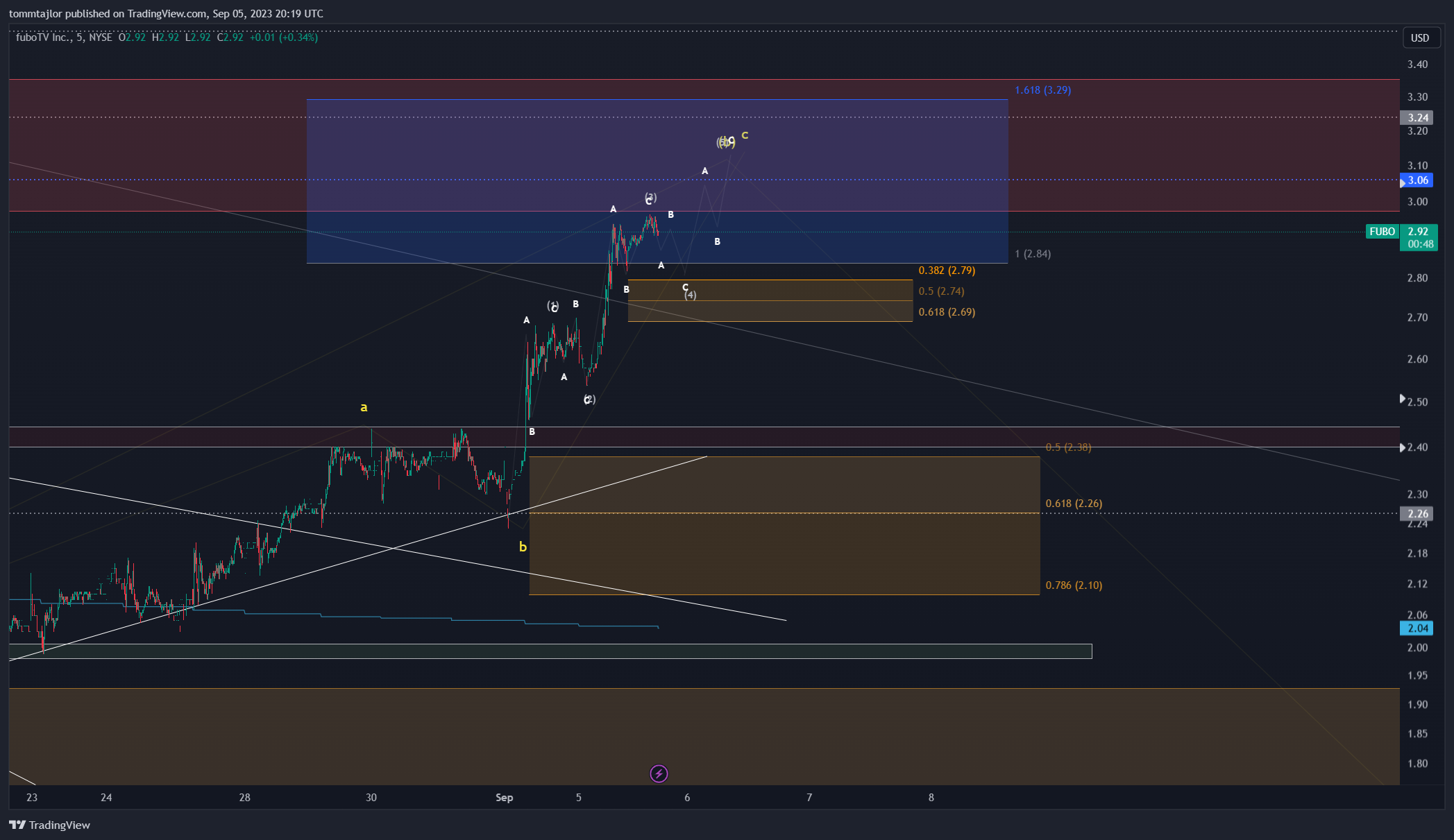The width and height of the screenshot is (1454, 840).
Task: Click the FUBO symbol tag on price axis
Action: coord(1382,232)
